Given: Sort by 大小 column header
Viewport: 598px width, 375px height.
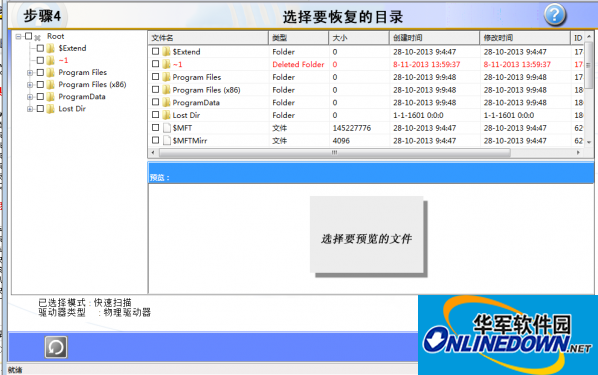Looking at the screenshot, I should (359, 38).
